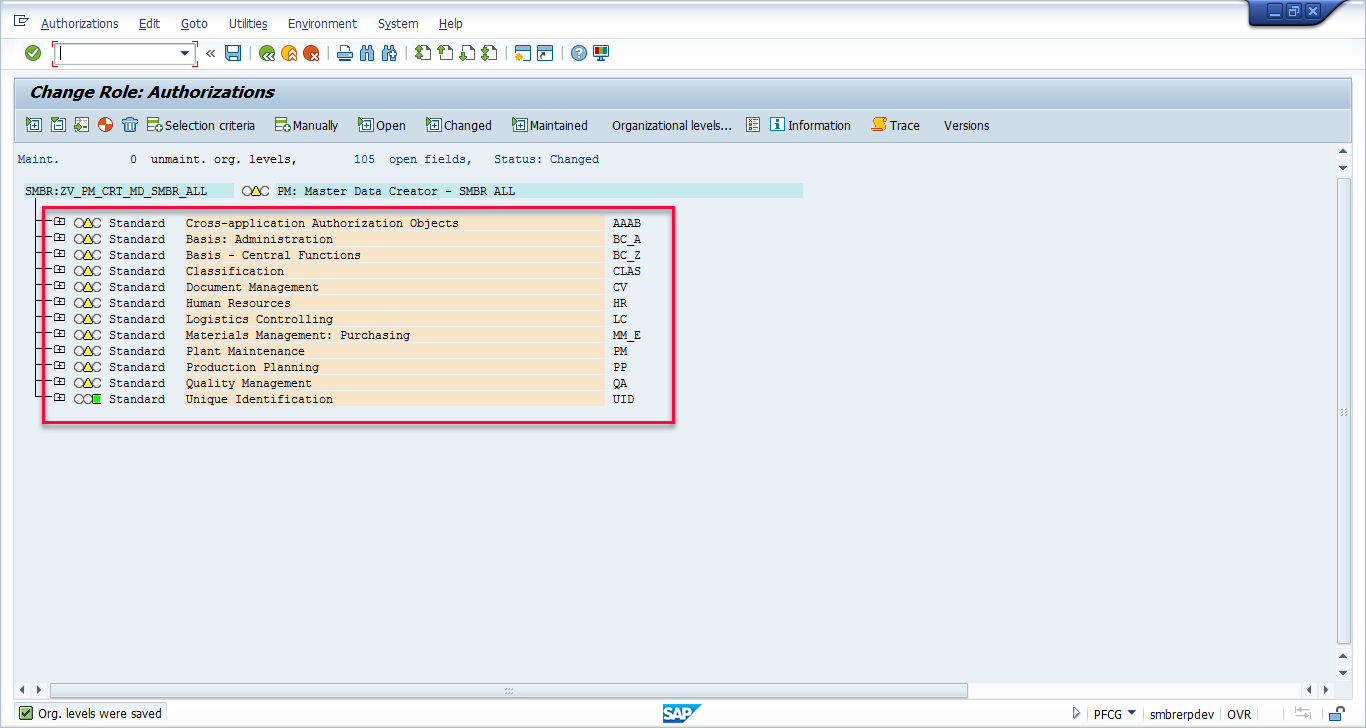1366x728 pixels.
Task: Expand the Materials Management: Purchasing node
Action: 59,335
